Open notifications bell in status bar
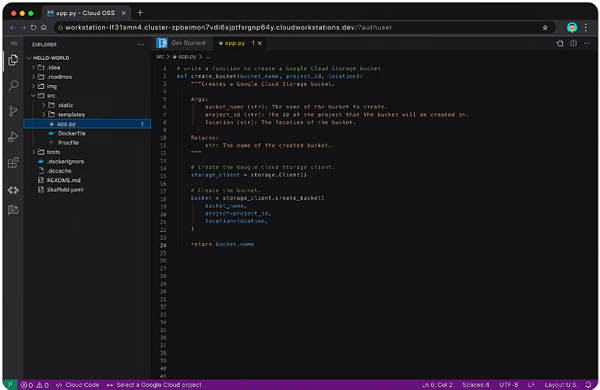Image resolution: width=600 pixels, height=390 pixels. 589,385
